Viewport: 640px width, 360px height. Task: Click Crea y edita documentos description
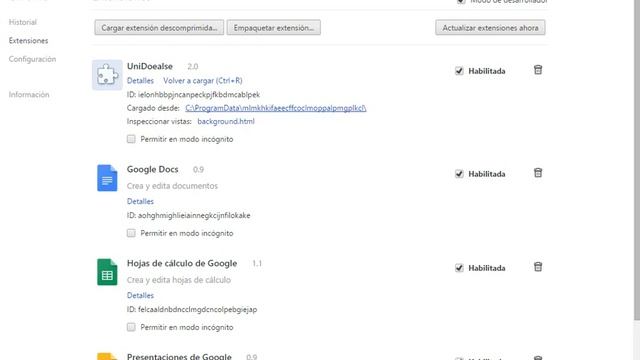(172, 186)
